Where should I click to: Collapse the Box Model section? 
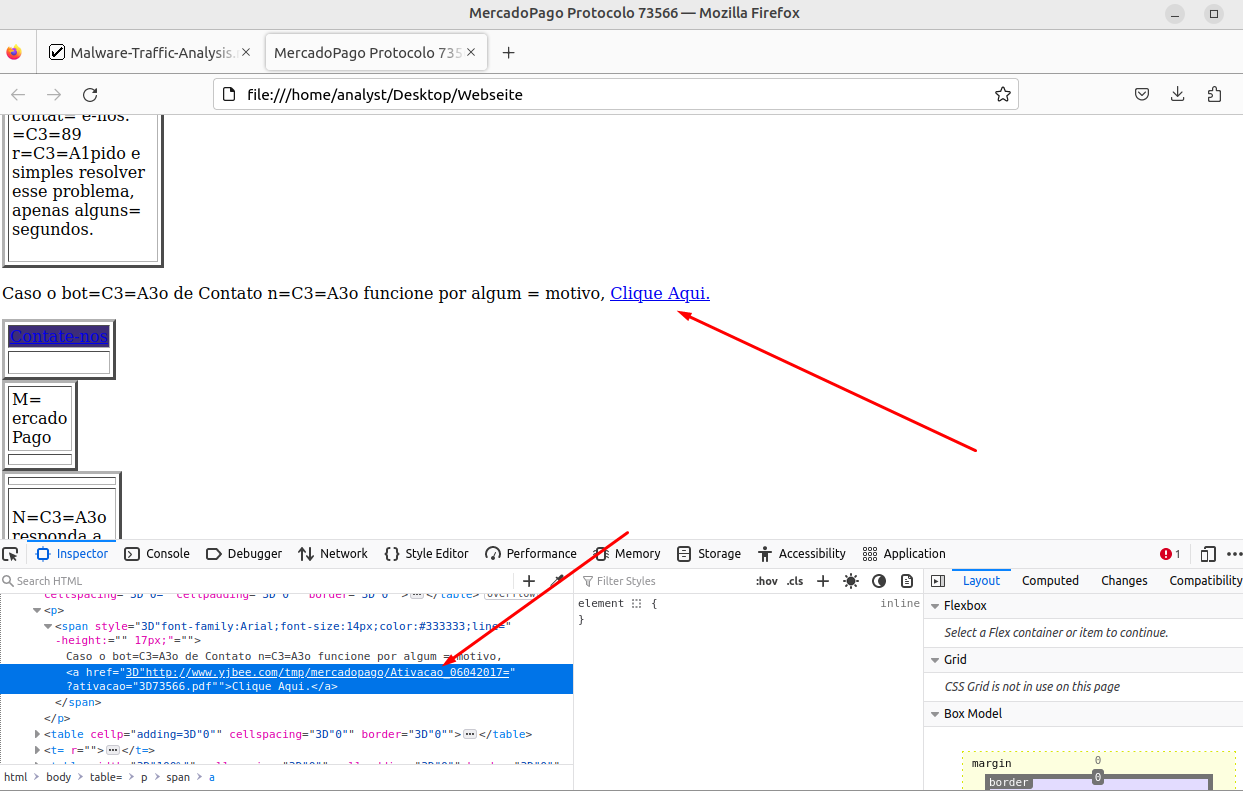[x=935, y=714]
